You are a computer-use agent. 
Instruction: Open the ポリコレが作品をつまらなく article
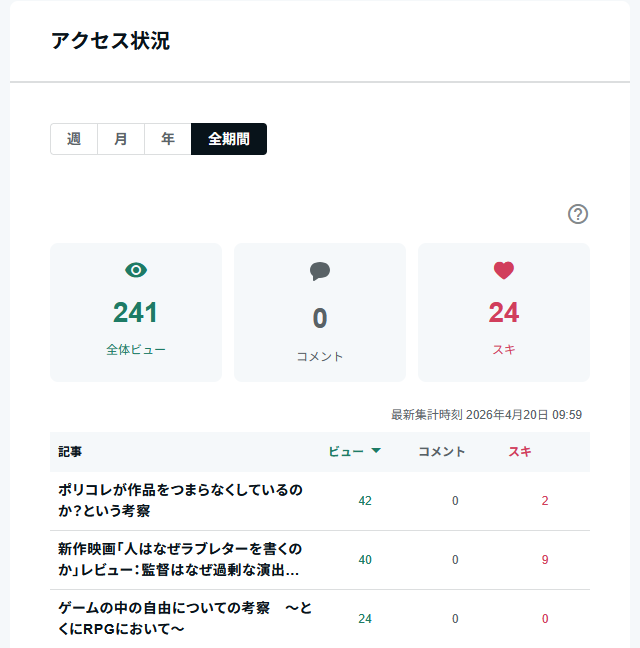coord(180,500)
